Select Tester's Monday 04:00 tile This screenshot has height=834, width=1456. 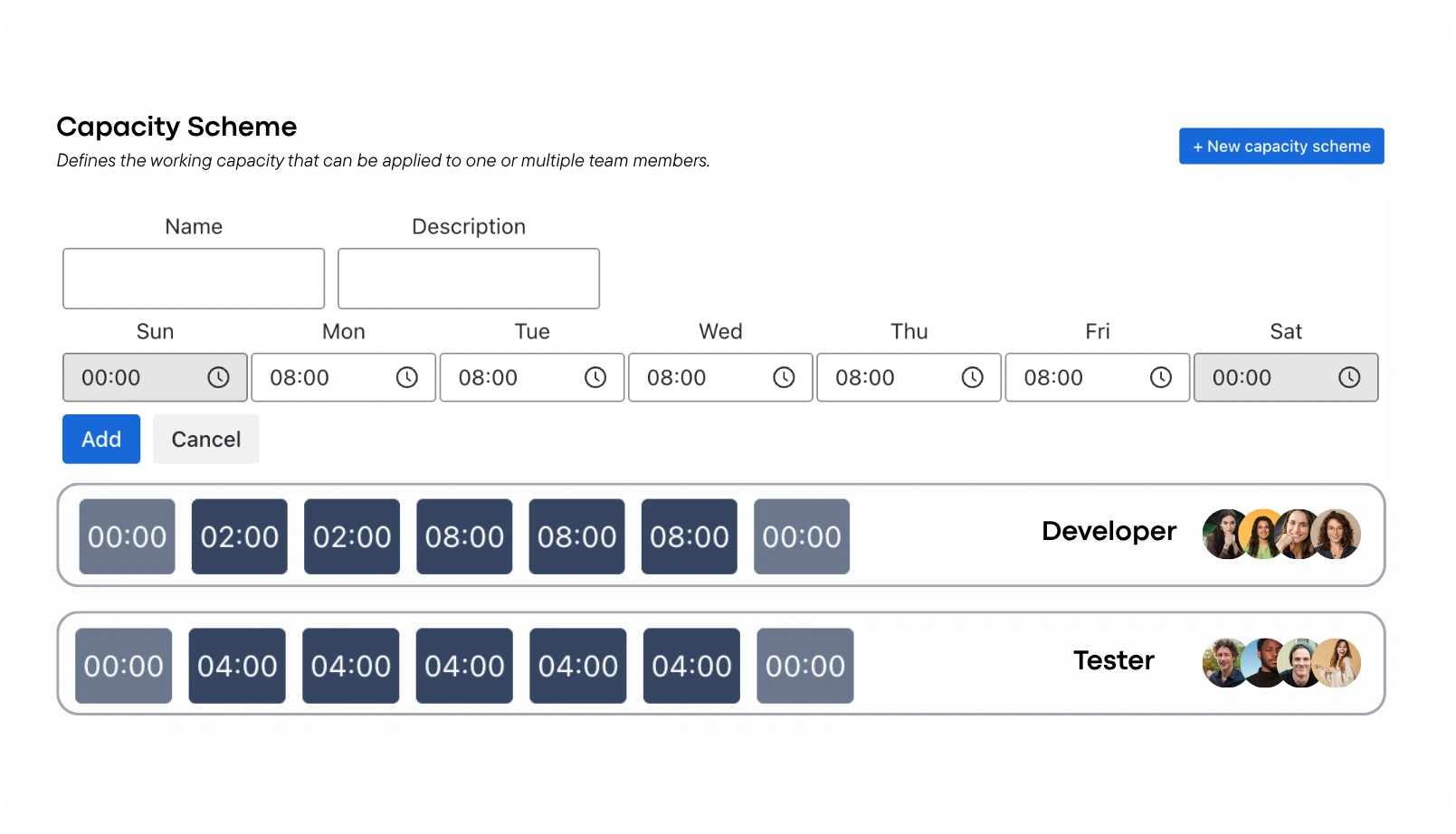pyautogui.click(x=237, y=666)
